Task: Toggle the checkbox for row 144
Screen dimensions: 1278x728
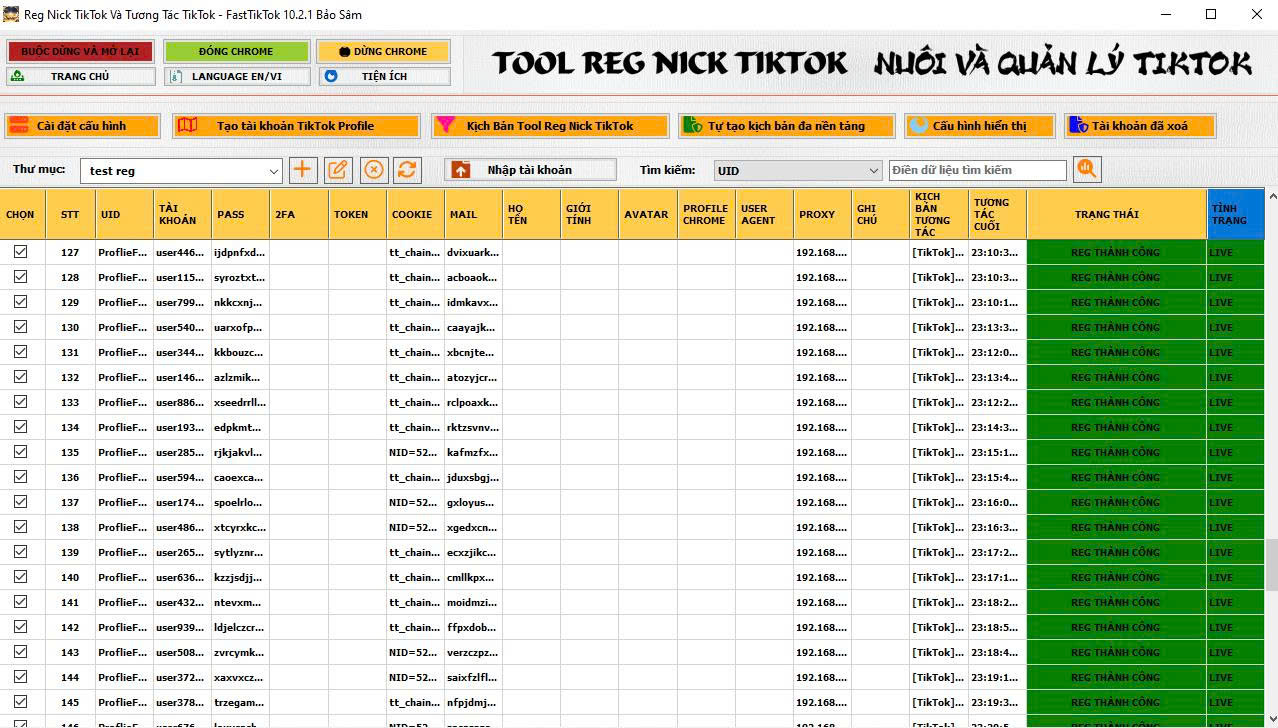Action: (20, 677)
